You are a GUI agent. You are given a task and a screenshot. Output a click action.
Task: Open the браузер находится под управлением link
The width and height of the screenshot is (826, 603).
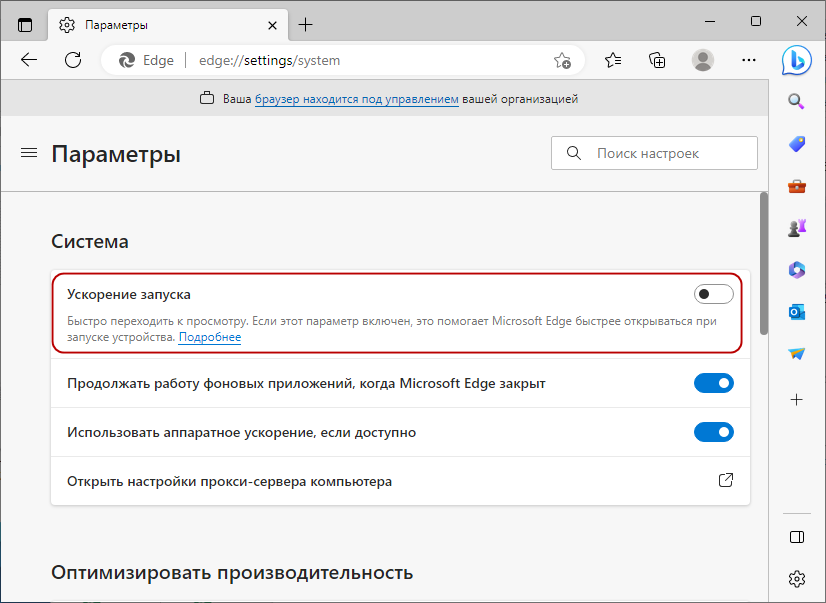click(356, 99)
